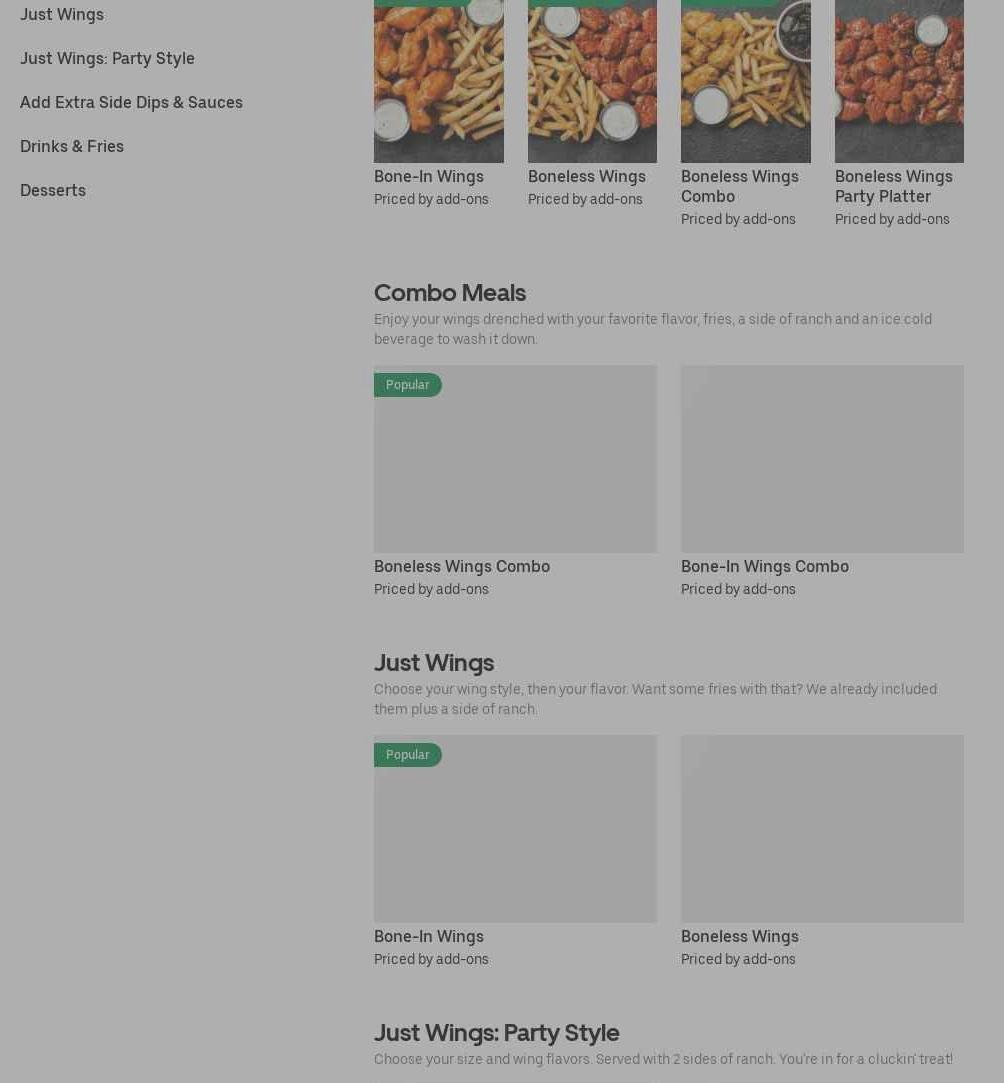Open Boneless Wings Party Platter photo
This screenshot has height=1083, width=1004.
(x=899, y=82)
